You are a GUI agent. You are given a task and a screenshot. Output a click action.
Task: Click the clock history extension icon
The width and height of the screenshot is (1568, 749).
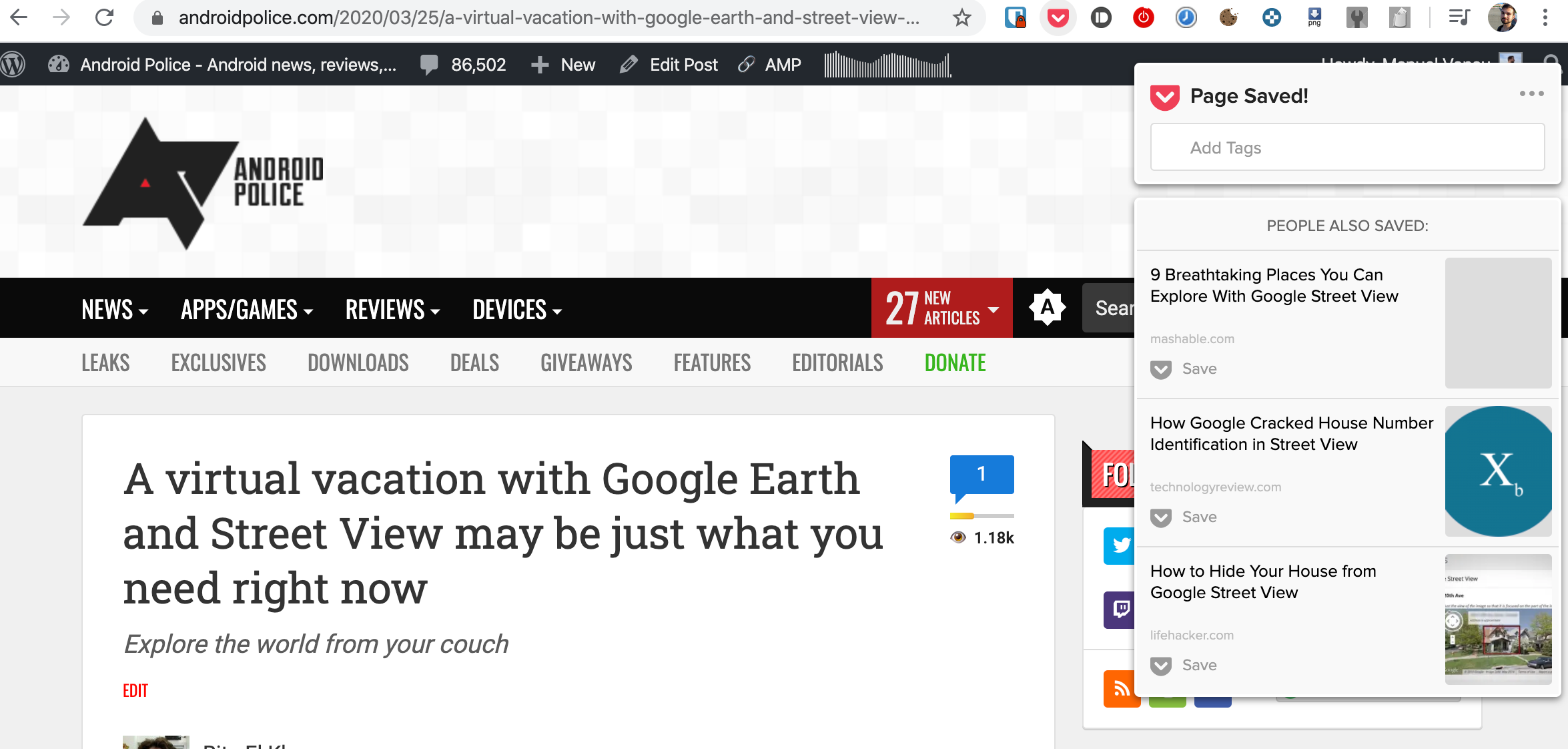1186,18
